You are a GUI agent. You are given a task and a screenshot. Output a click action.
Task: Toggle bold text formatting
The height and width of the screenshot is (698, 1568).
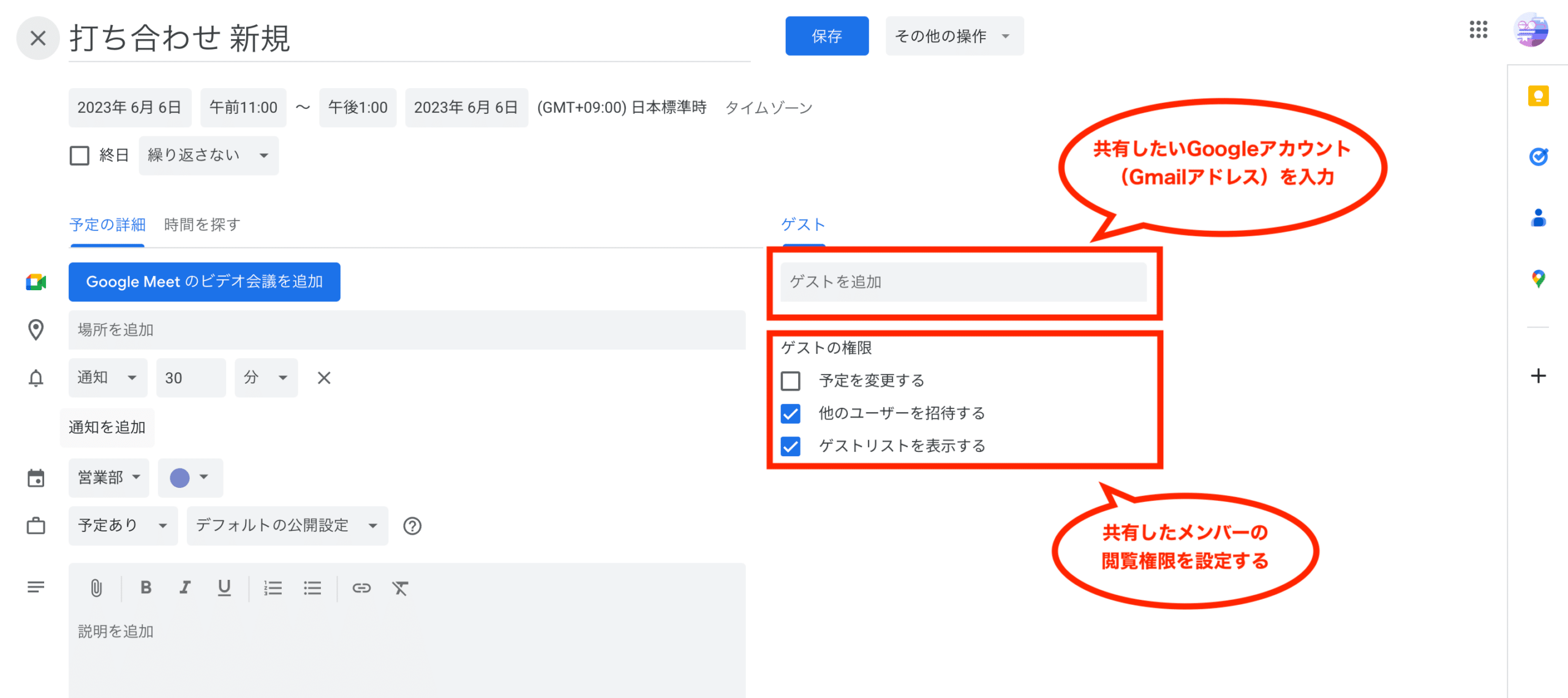(146, 588)
